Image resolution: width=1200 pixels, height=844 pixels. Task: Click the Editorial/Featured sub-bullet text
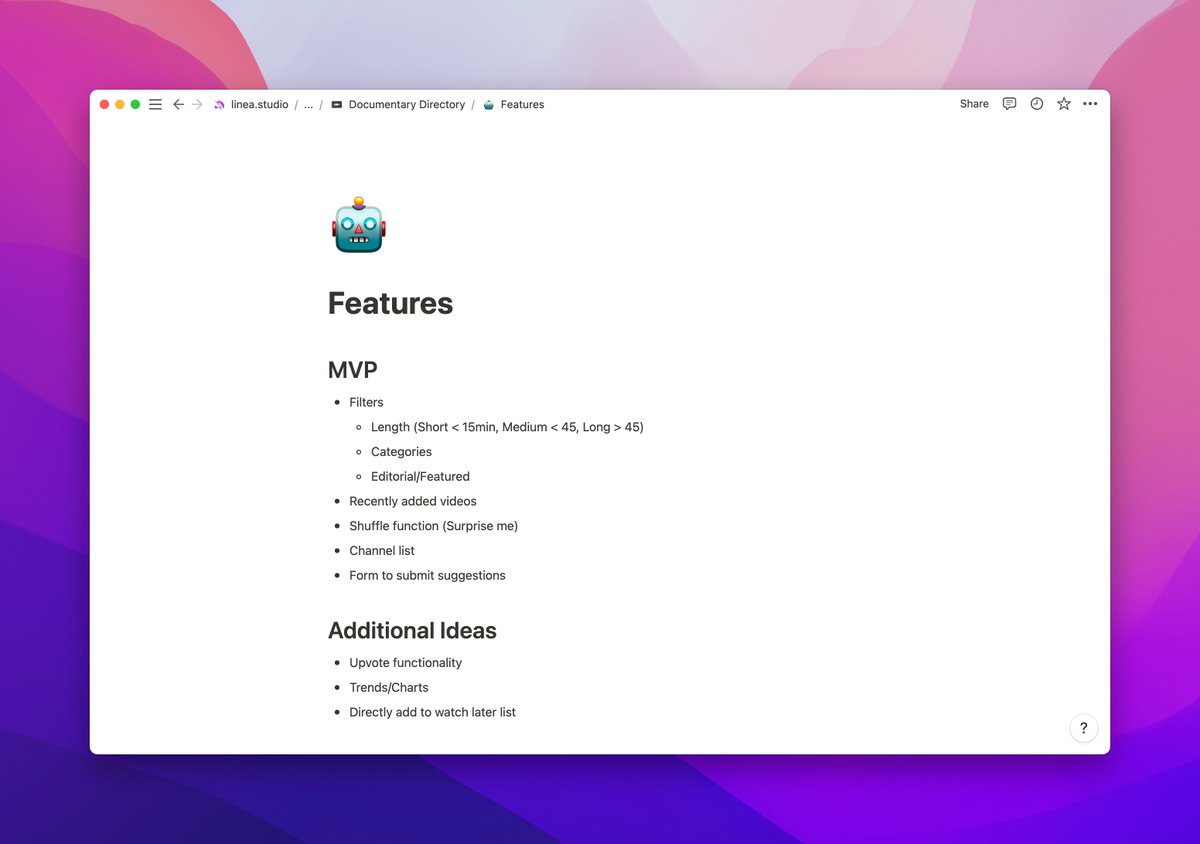pos(420,477)
